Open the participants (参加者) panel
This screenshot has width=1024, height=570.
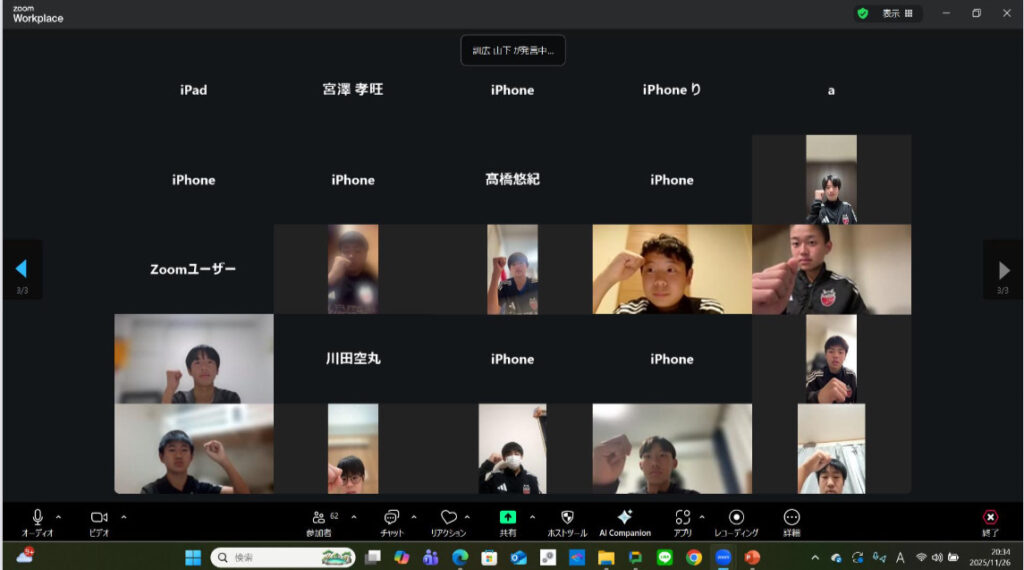pos(319,518)
